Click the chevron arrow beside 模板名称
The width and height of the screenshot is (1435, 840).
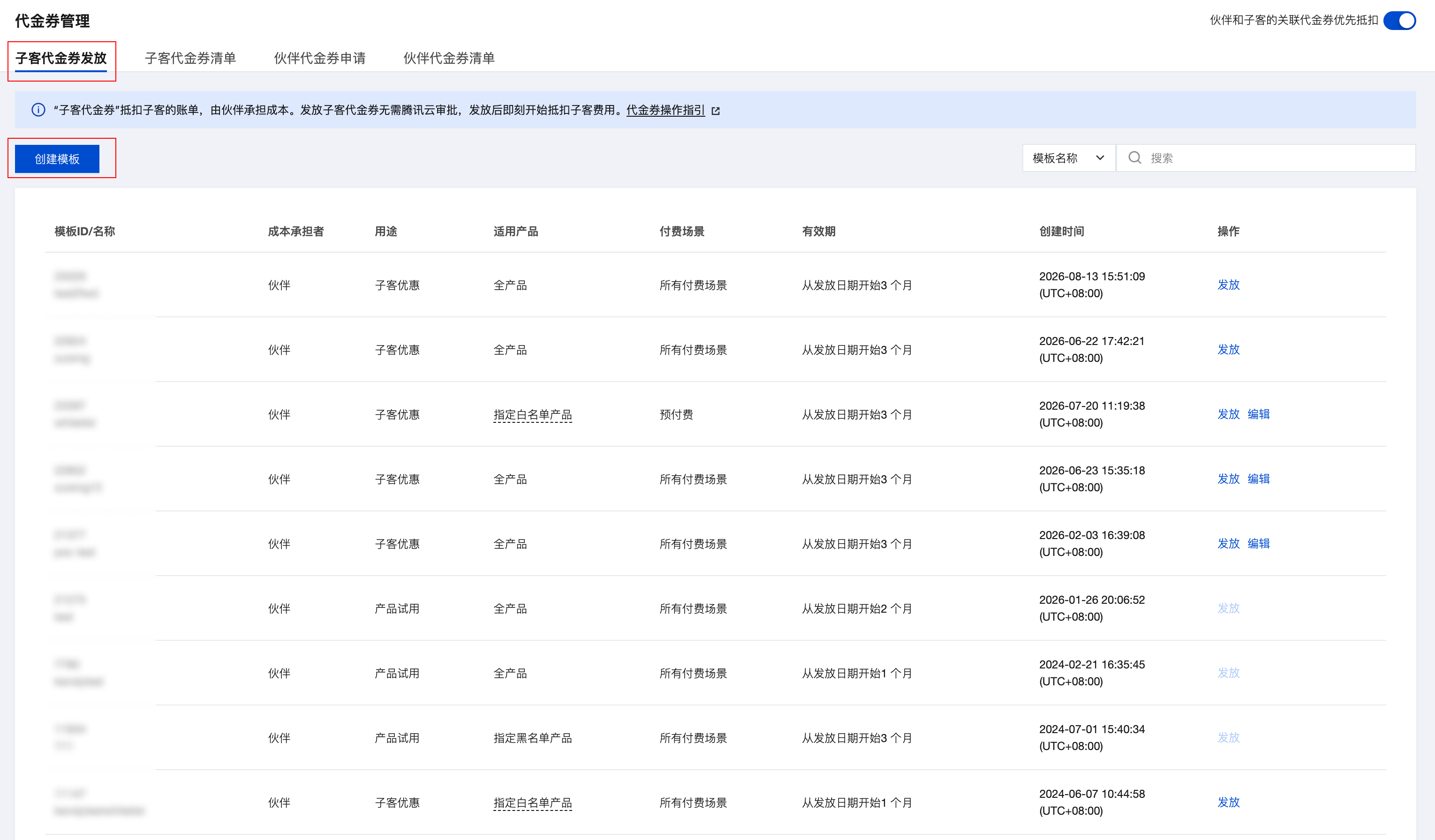pyautogui.click(x=1100, y=158)
